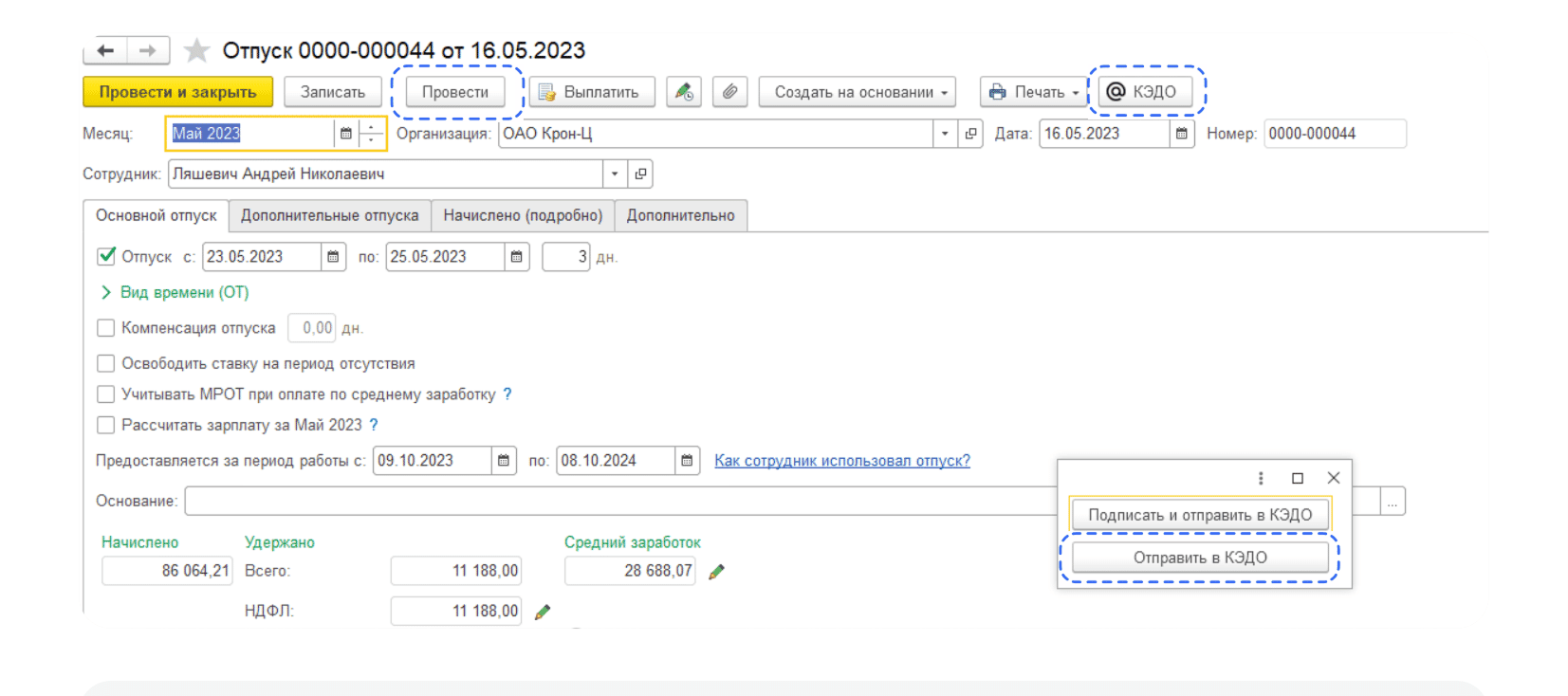Open employee card from Сотрудник field
This screenshot has width=1568, height=696.
pos(640,174)
